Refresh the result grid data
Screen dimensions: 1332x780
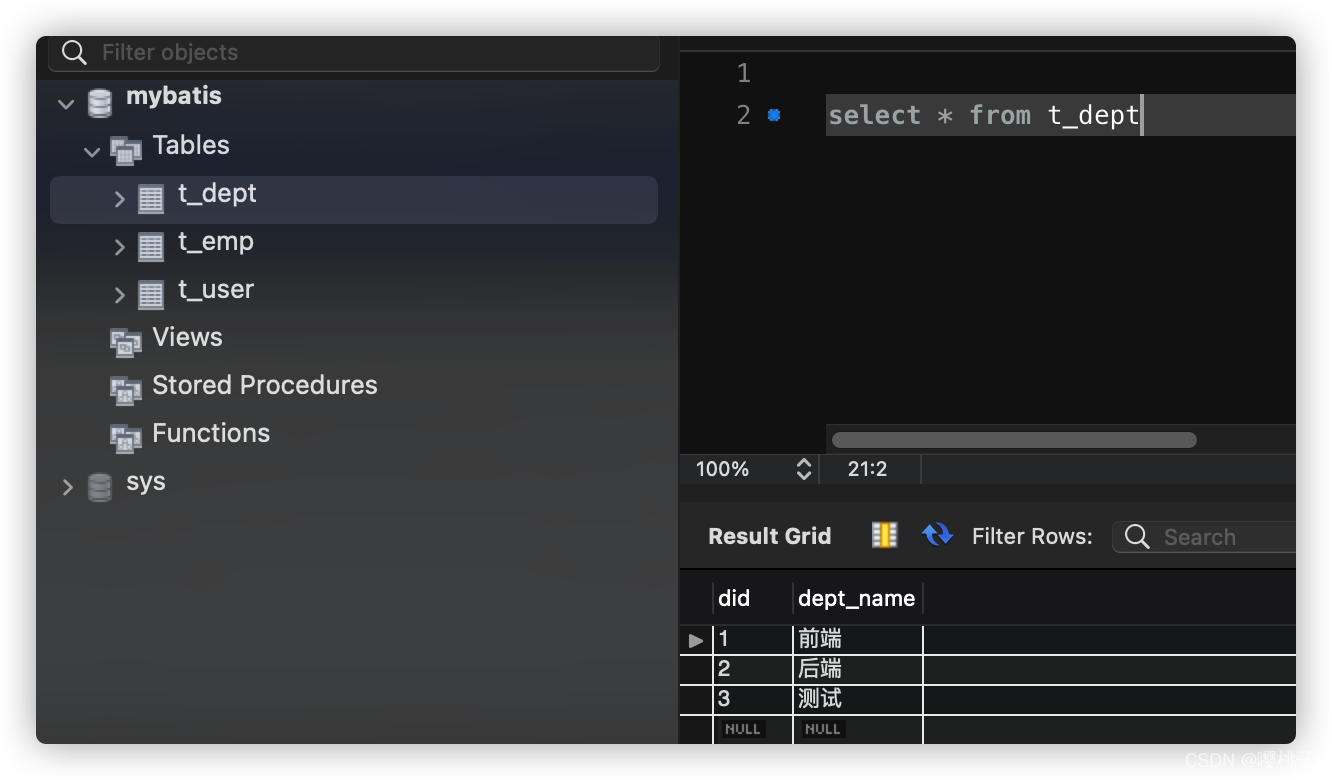pos(937,535)
